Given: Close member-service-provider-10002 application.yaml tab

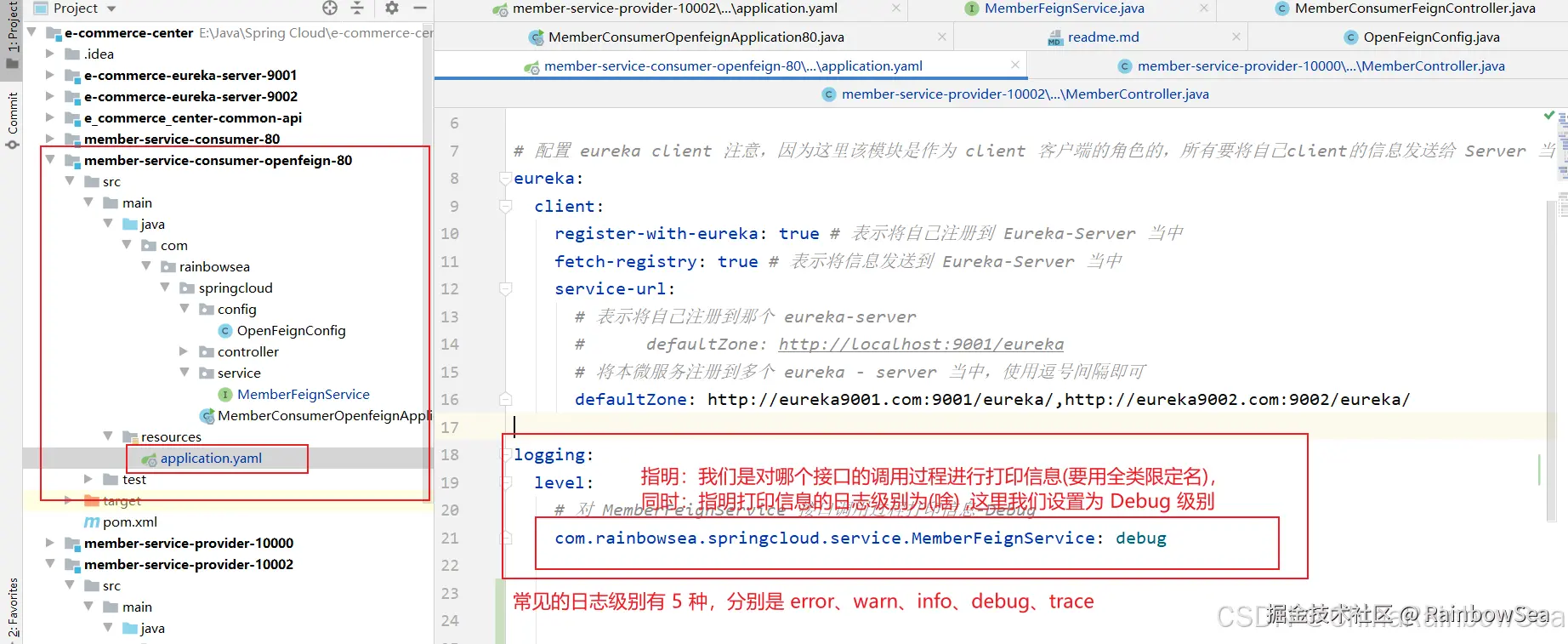Looking at the screenshot, I should click(x=895, y=8).
